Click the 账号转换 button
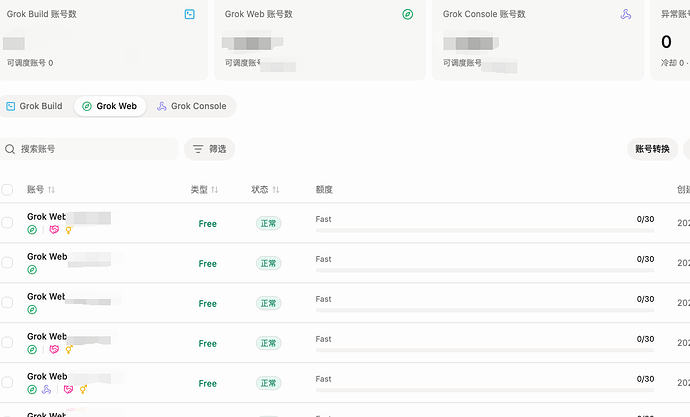This screenshot has width=690, height=417. tap(653, 149)
